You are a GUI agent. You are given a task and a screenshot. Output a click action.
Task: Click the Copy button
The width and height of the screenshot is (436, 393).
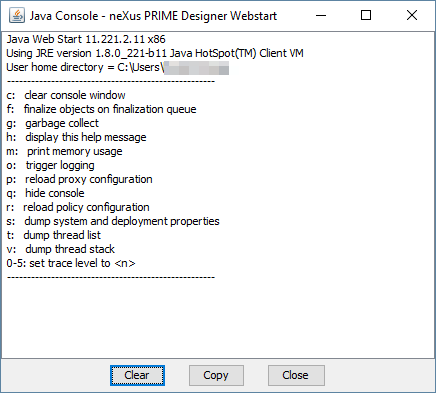coord(216,376)
